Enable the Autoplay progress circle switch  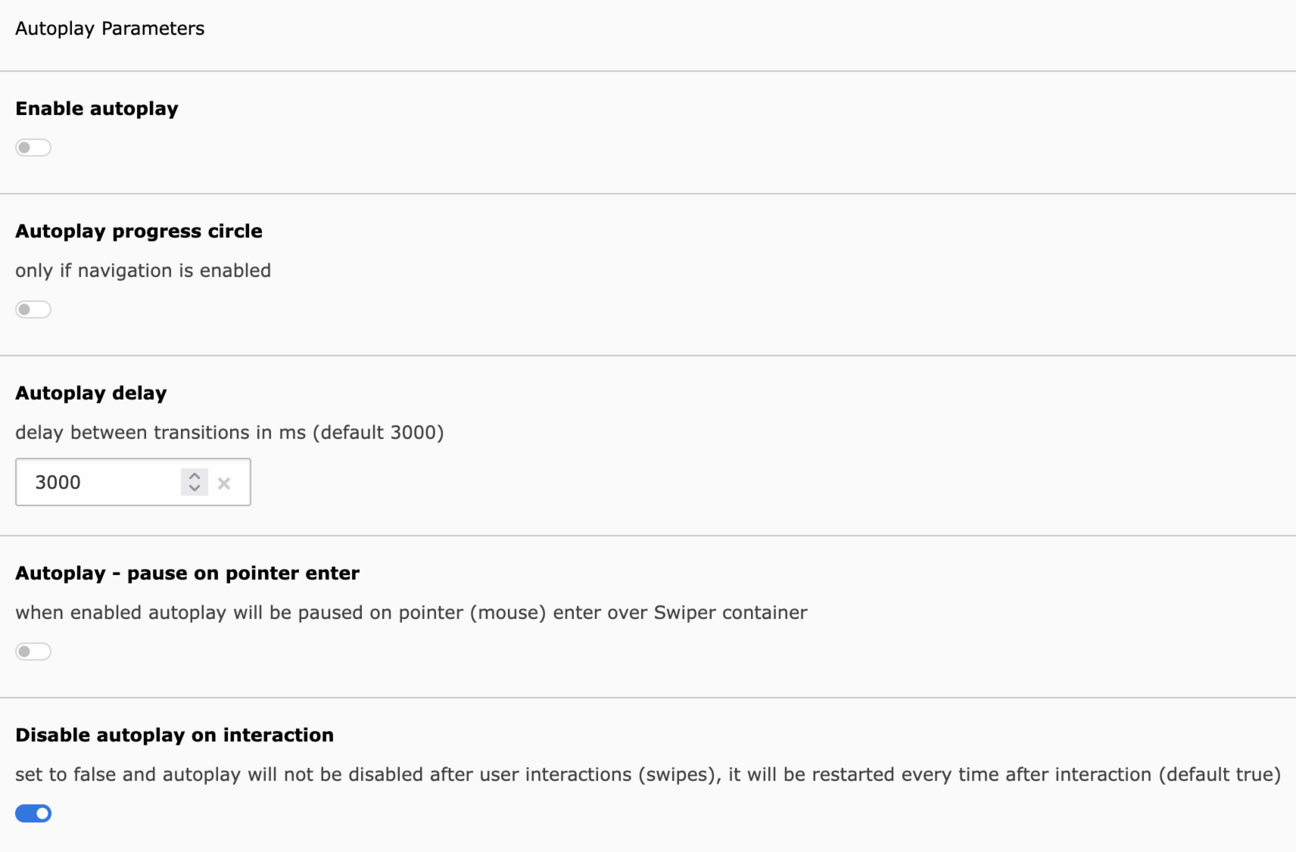[33, 309]
